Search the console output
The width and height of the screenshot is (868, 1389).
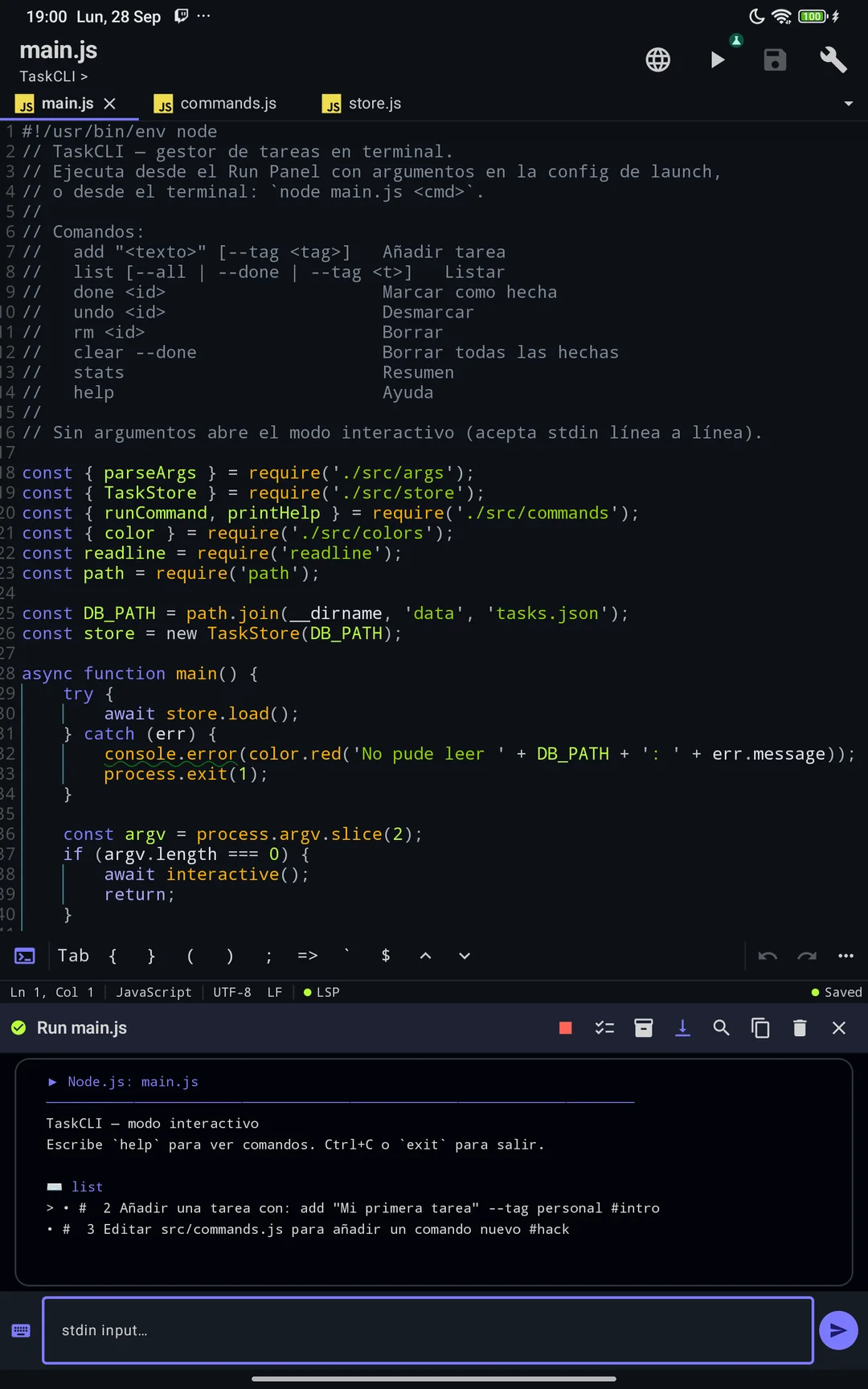click(722, 1028)
